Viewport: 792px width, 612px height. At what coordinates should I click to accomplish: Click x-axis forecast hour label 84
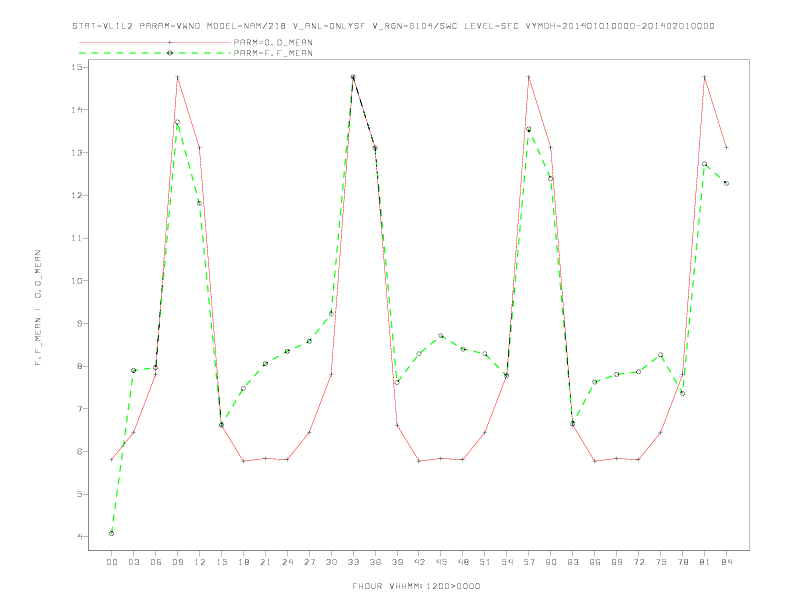726,562
